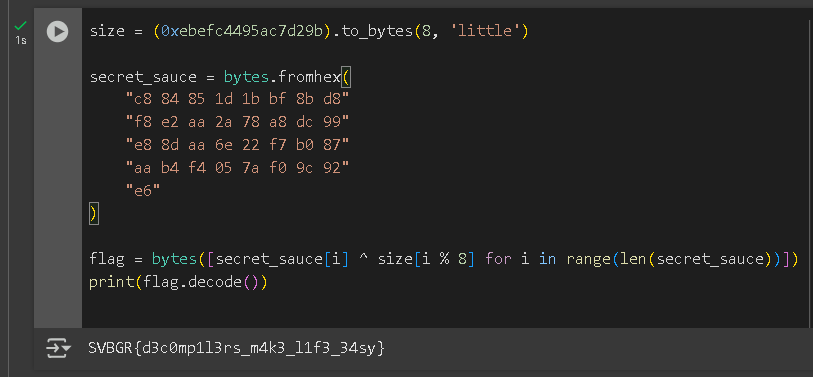The image size is (813, 377).
Task: Open the output actions icon beside the flag
Action: point(58,348)
